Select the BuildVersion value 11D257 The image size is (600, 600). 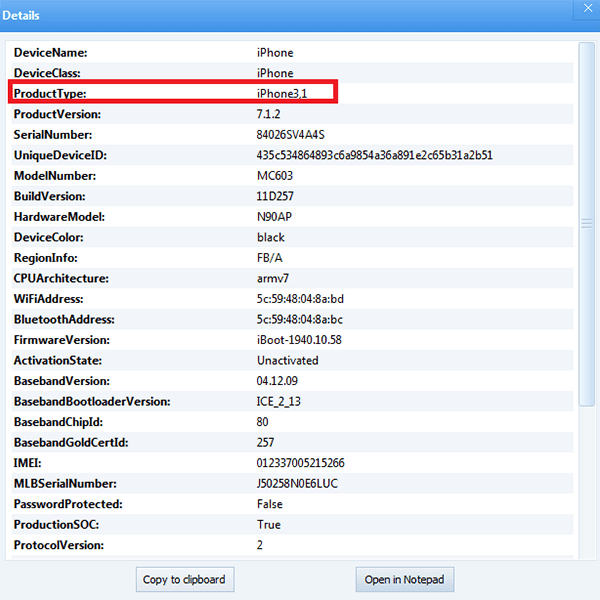click(x=275, y=196)
